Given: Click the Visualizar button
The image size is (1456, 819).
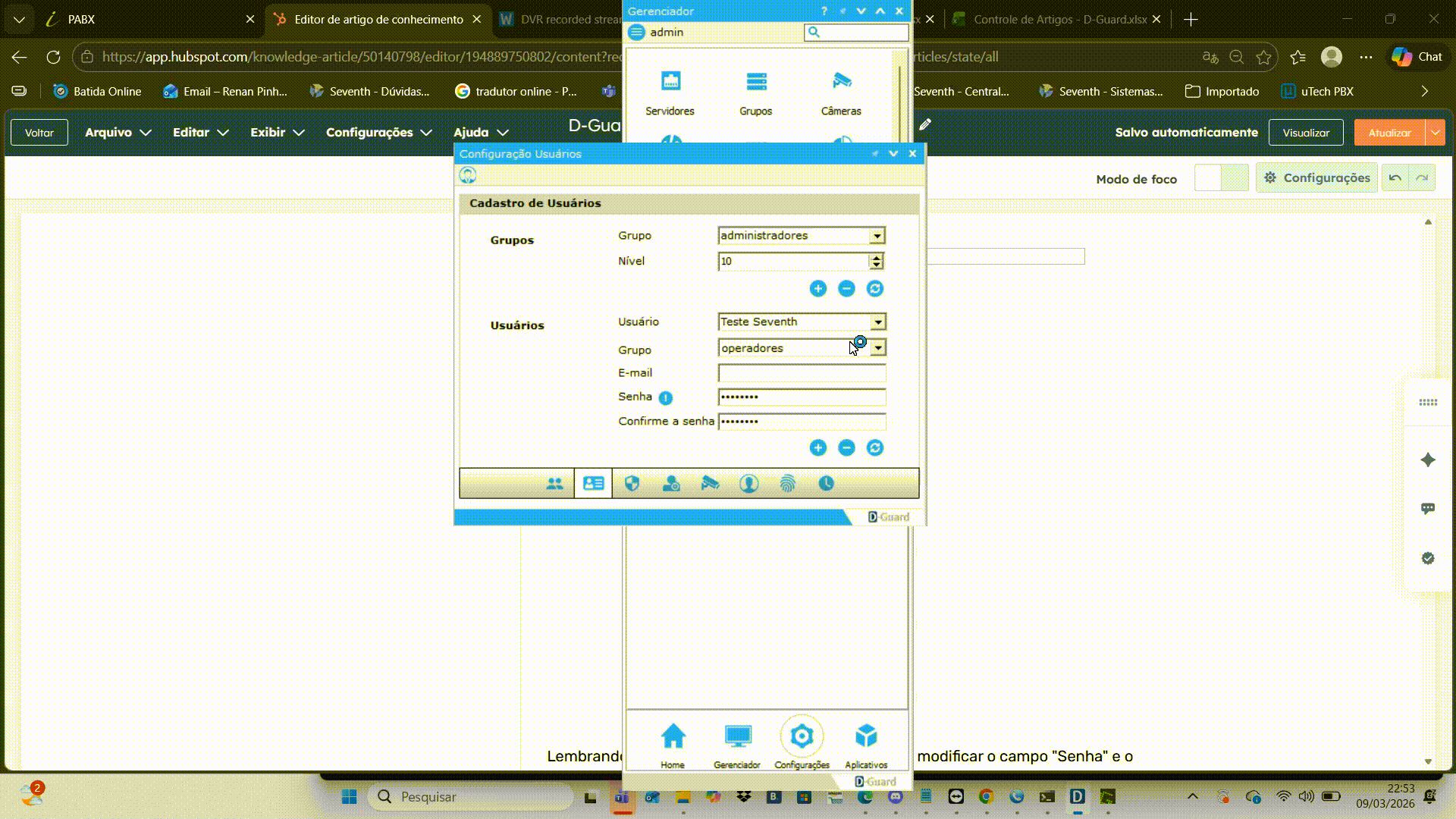Looking at the screenshot, I should (x=1305, y=132).
